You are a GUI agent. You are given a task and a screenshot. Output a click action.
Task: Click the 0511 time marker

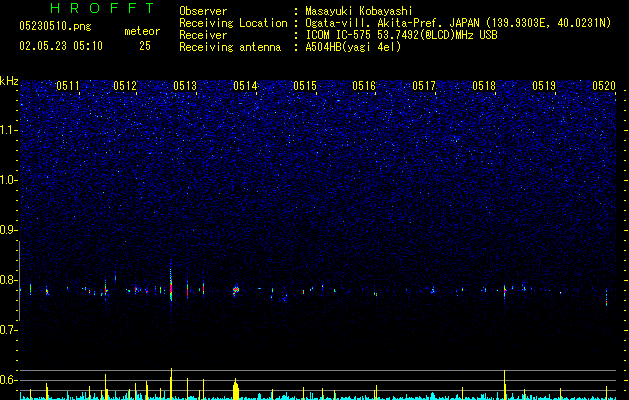click(x=68, y=86)
